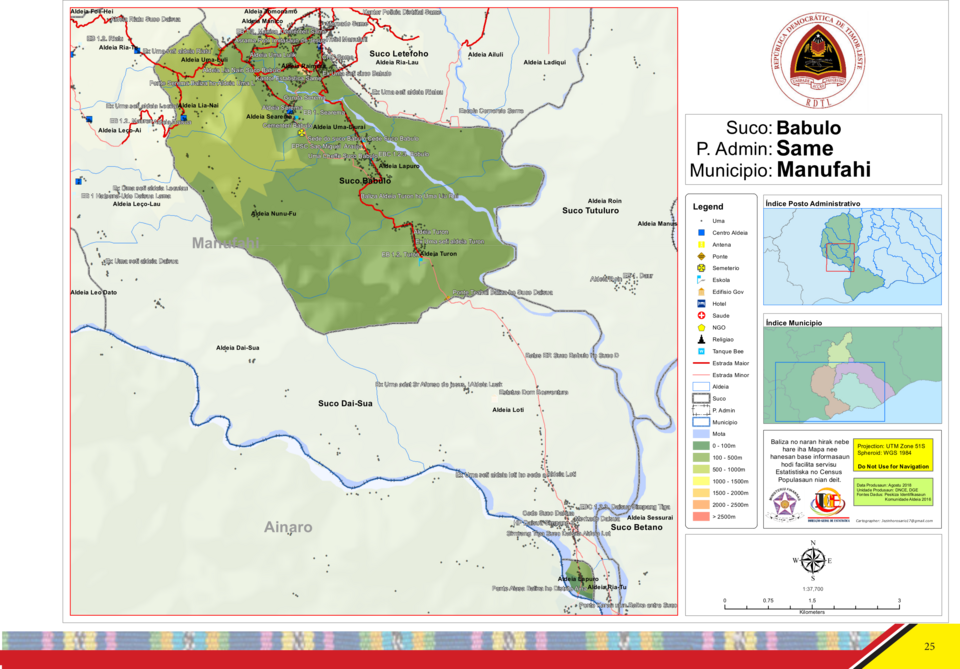This screenshot has height=669, width=960.
Task: Click the Estrada Maior red line sample
Action: pyautogui.click(x=701, y=363)
